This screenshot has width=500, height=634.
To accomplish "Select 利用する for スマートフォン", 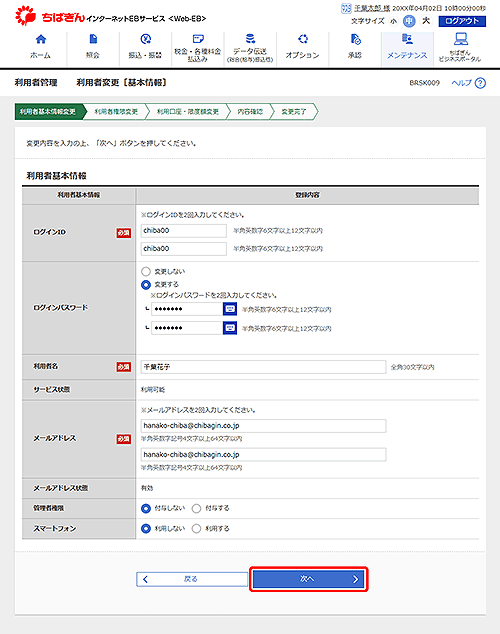I will [x=196, y=528].
